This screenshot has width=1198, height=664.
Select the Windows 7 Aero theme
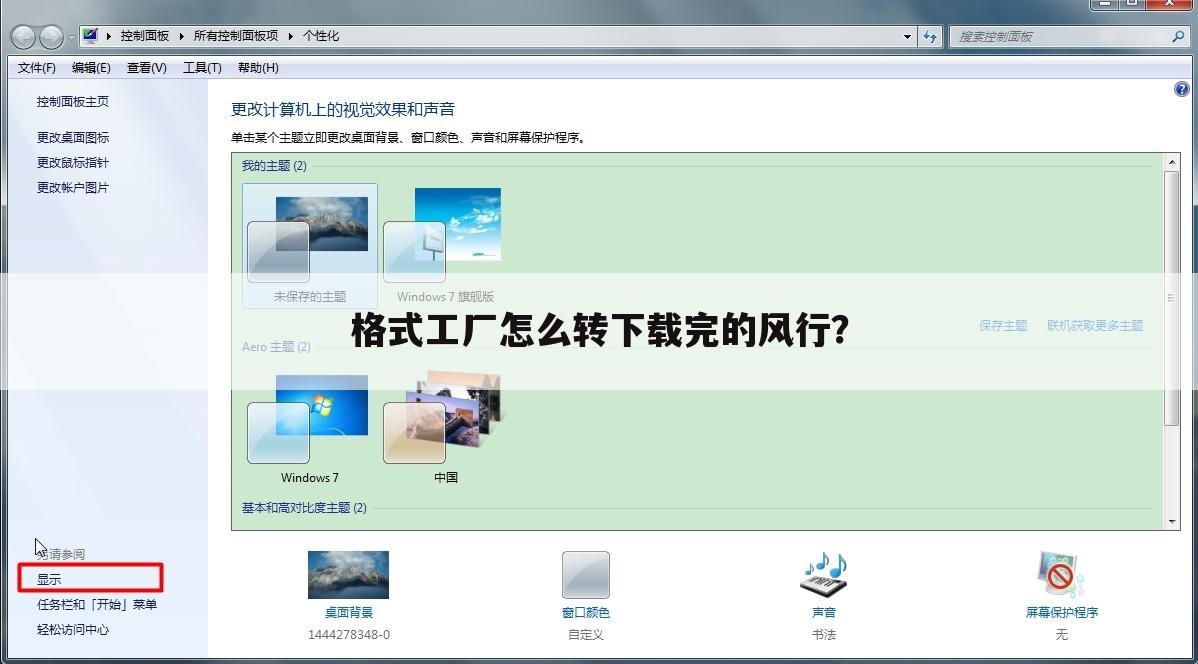click(x=309, y=426)
